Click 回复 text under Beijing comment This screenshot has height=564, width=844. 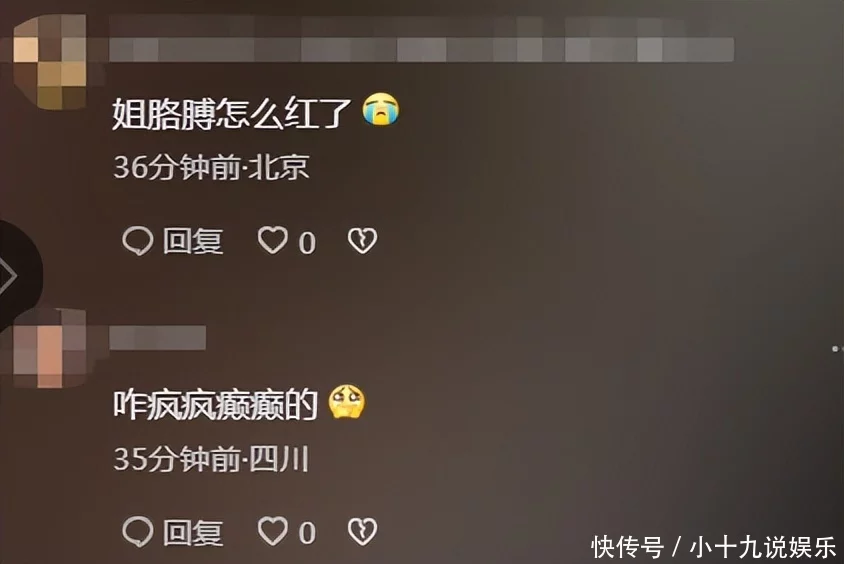[x=193, y=241]
